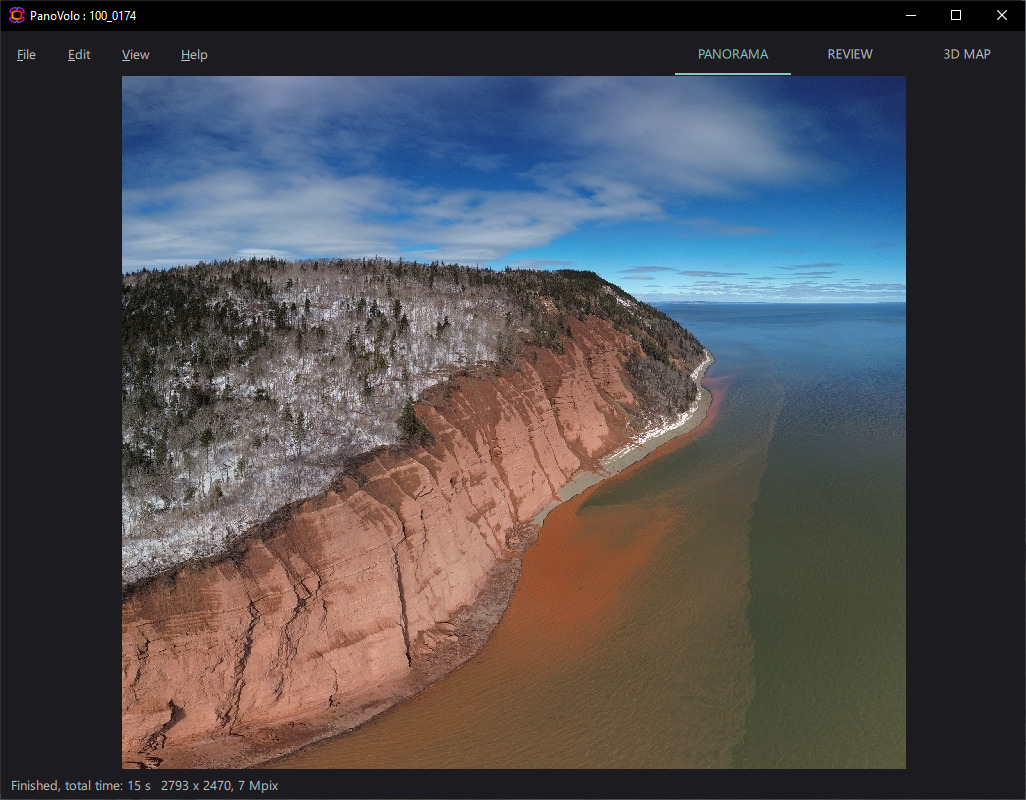Screen dimensions: 1026x800
Task: Close the PanoVolo window
Action: [x=1002, y=15]
